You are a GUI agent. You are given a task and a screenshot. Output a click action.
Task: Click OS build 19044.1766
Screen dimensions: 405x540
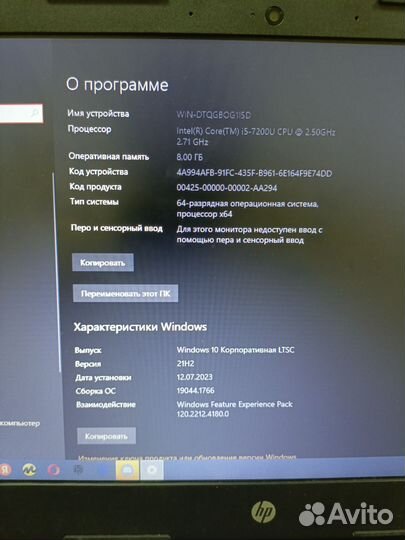(196, 391)
